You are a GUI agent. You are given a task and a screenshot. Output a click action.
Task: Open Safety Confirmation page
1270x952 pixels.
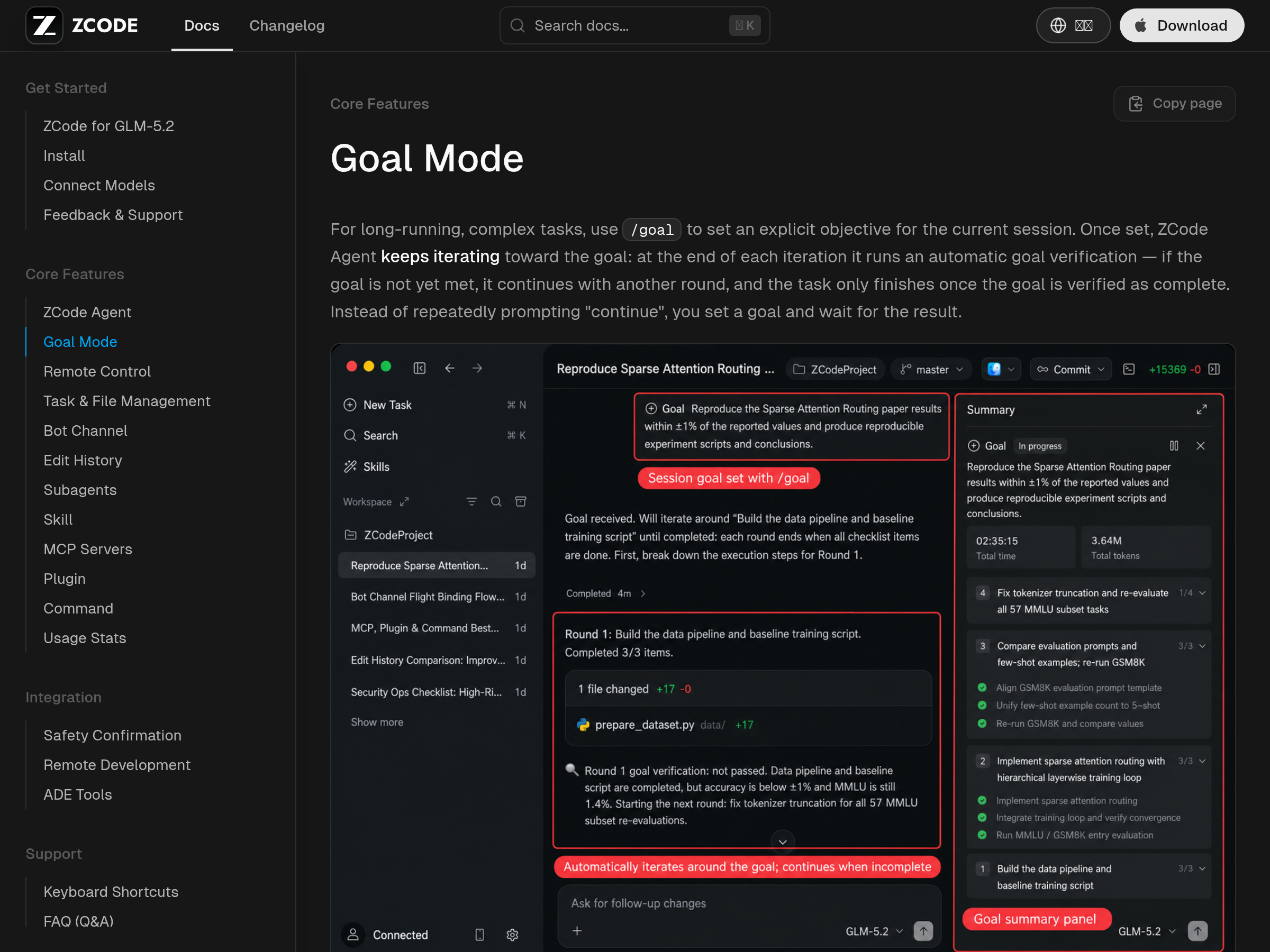pos(112,735)
